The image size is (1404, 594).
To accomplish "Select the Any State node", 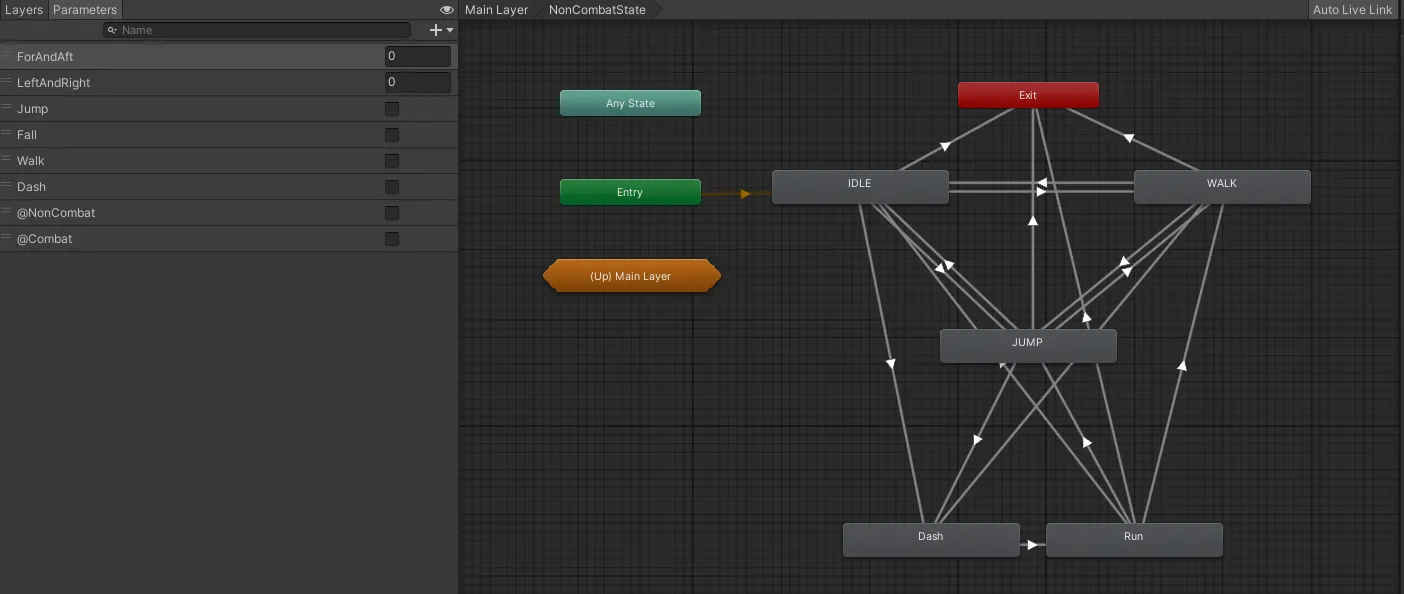I will 630,103.
